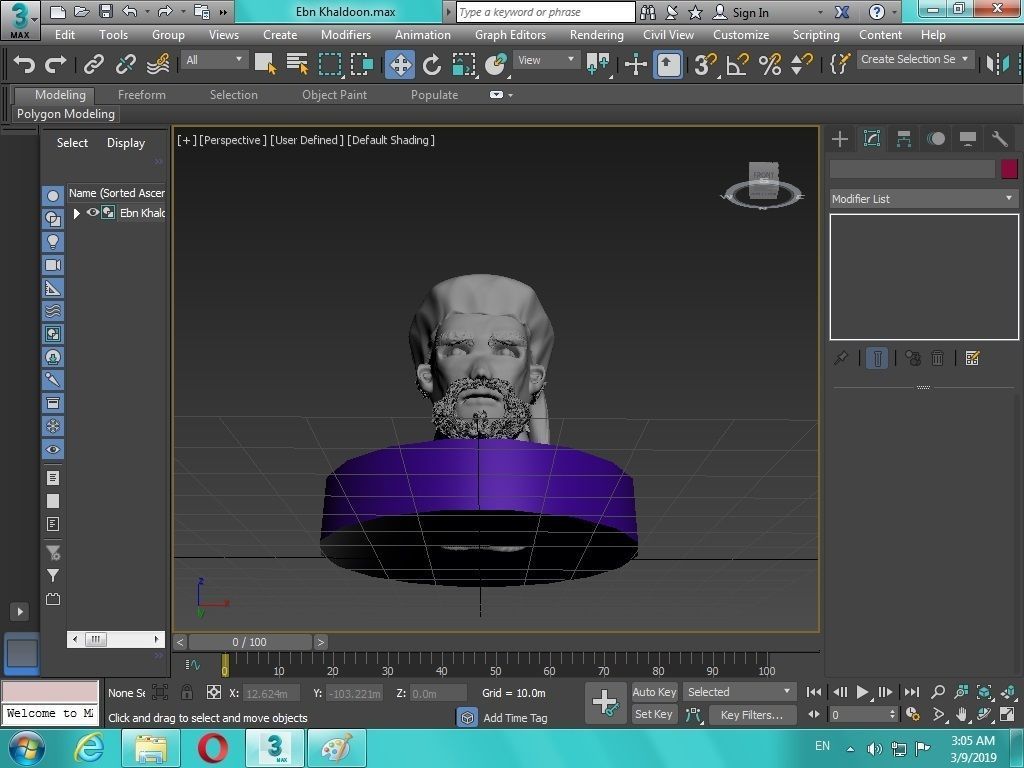The width and height of the screenshot is (1024, 768).
Task: Toggle Percent Snap
Action: tap(769, 64)
